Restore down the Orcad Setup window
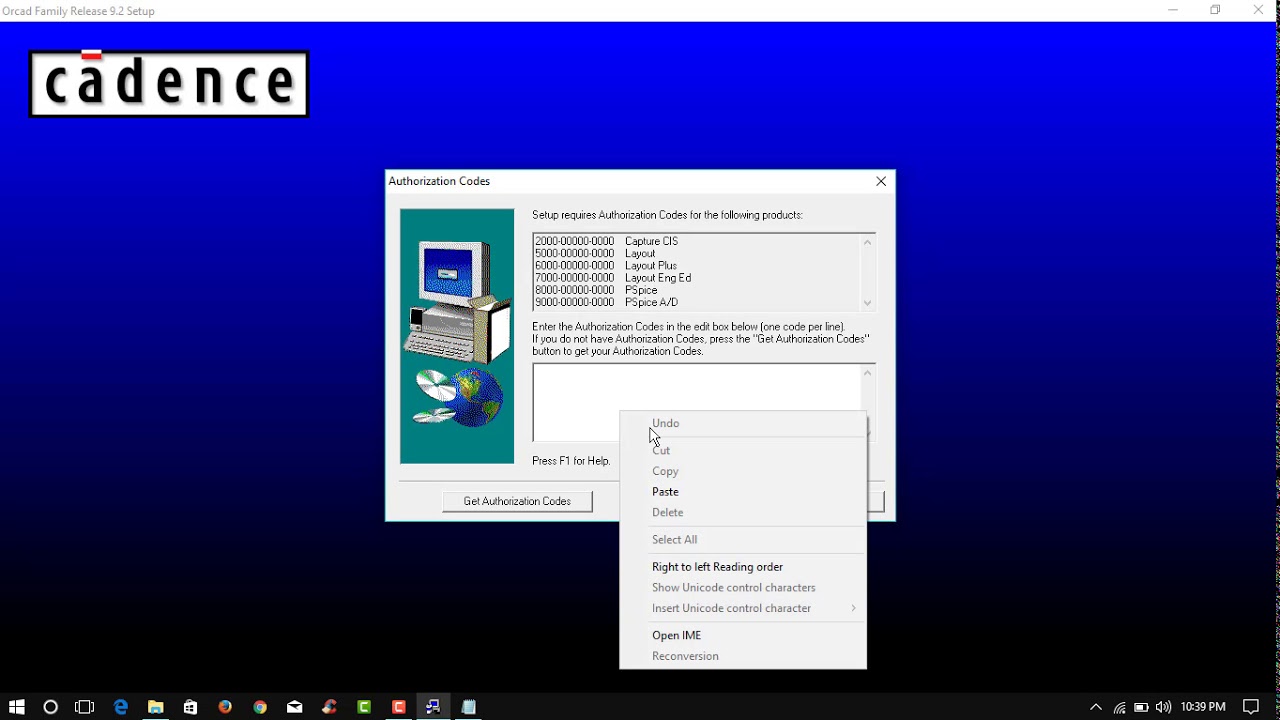Image resolution: width=1280 pixels, height=720 pixels. [x=1215, y=10]
